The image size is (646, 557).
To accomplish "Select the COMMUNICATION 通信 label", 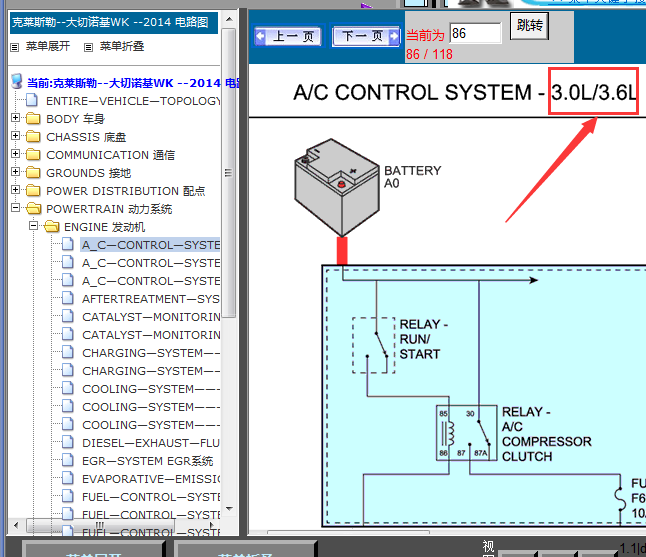I will coord(110,155).
